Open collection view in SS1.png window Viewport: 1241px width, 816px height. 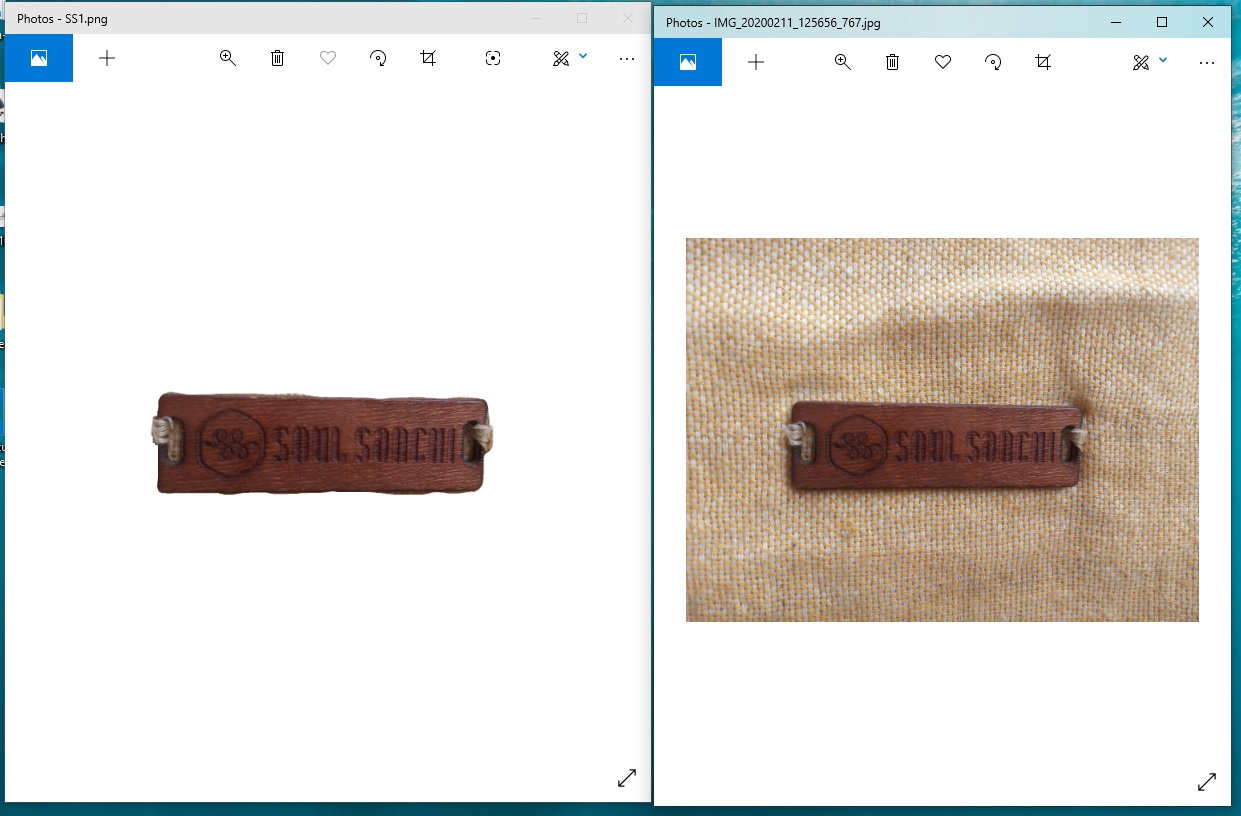(39, 58)
